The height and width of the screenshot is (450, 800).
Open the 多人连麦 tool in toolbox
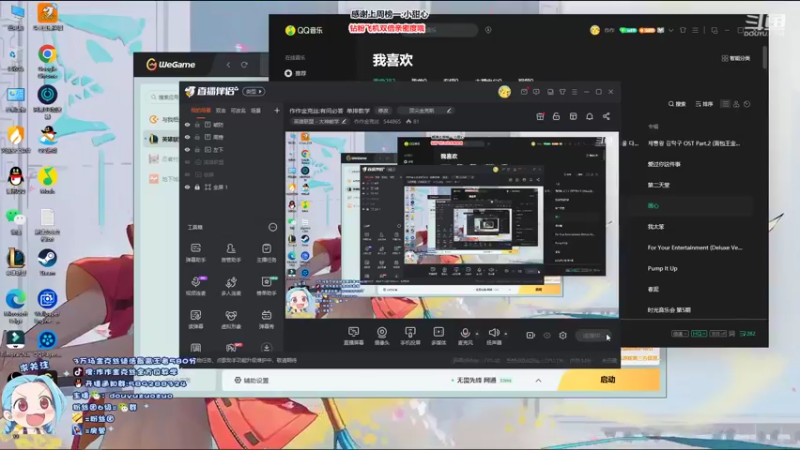coord(231,286)
